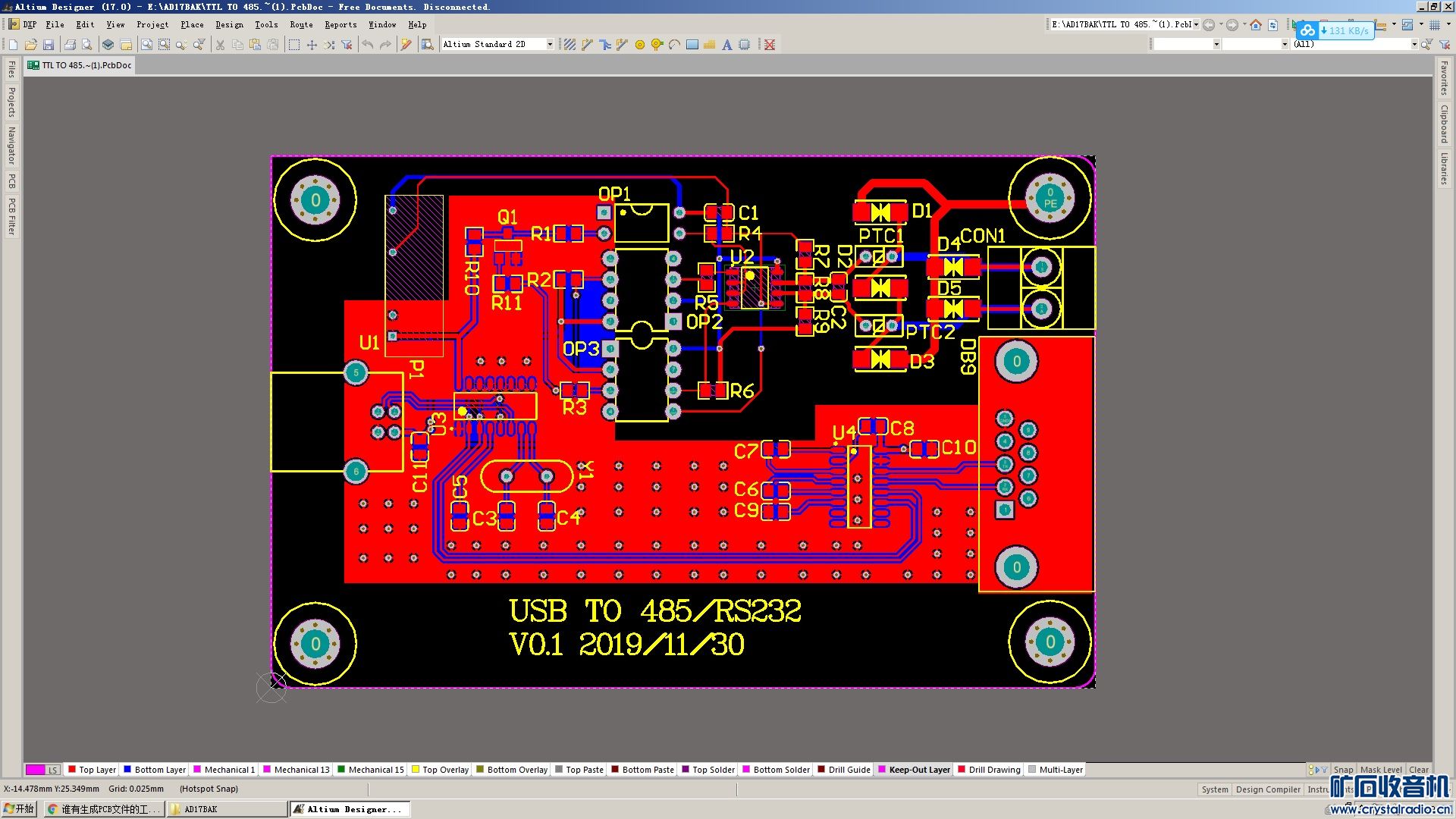
Task: Switch to the Keep-Out Layer tab
Action: (x=914, y=770)
